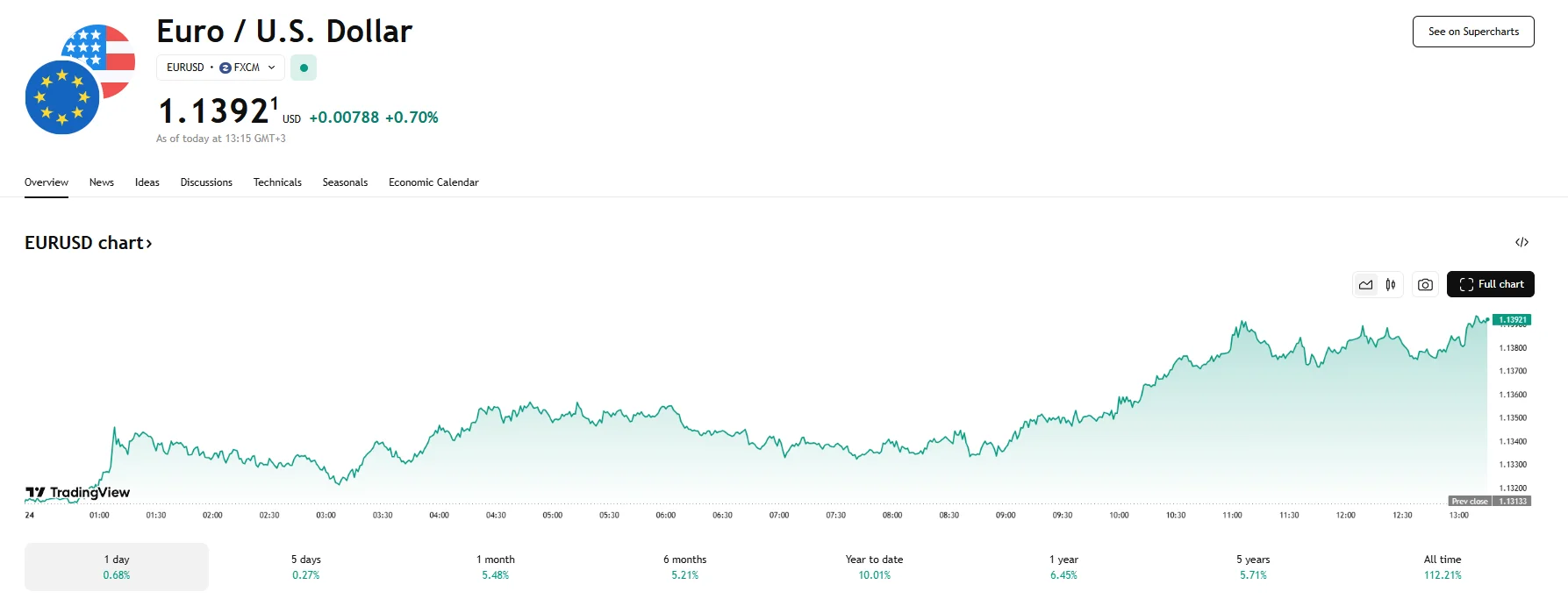
Task: Click the green market status indicator
Action: point(304,68)
